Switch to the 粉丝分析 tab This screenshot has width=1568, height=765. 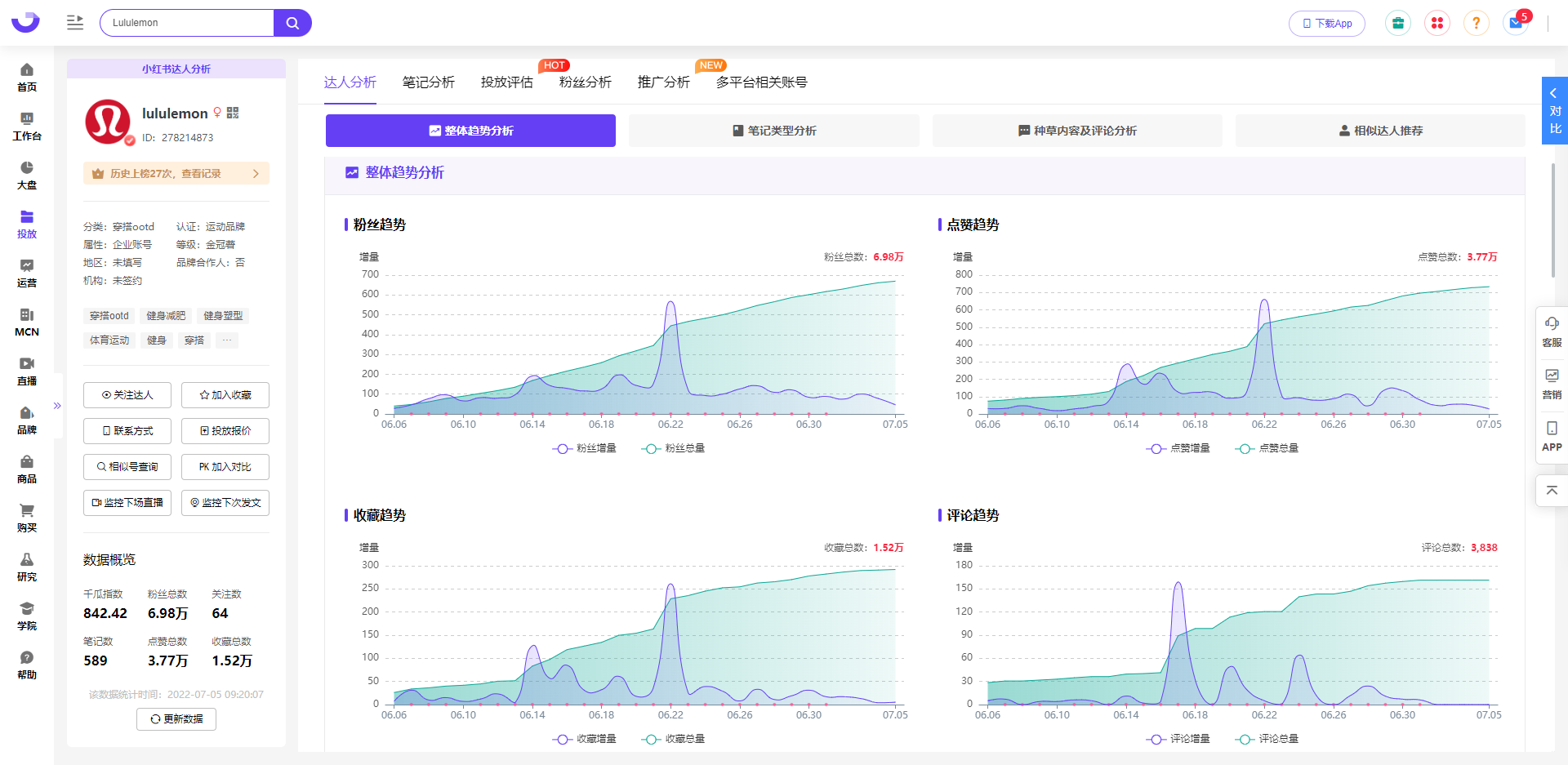(586, 82)
